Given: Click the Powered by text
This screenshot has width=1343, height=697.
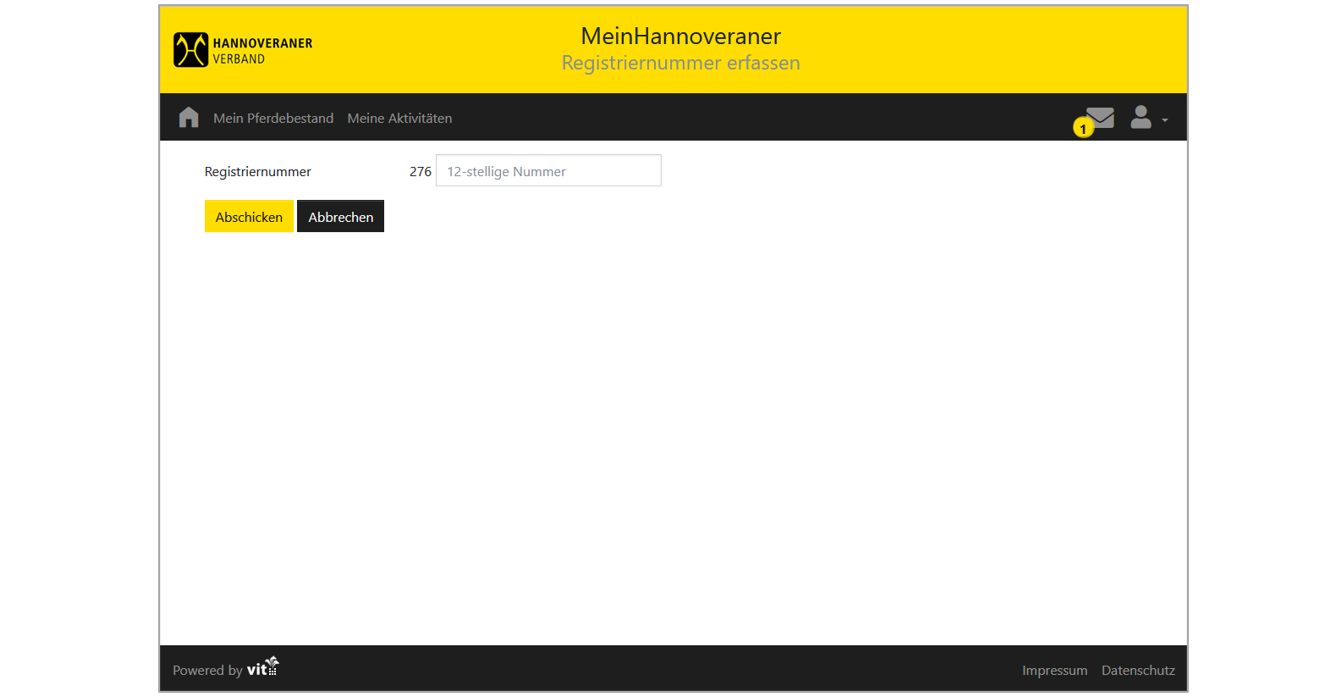Looking at the screenshot, I should pyautogui.click(x=207, y=670).
